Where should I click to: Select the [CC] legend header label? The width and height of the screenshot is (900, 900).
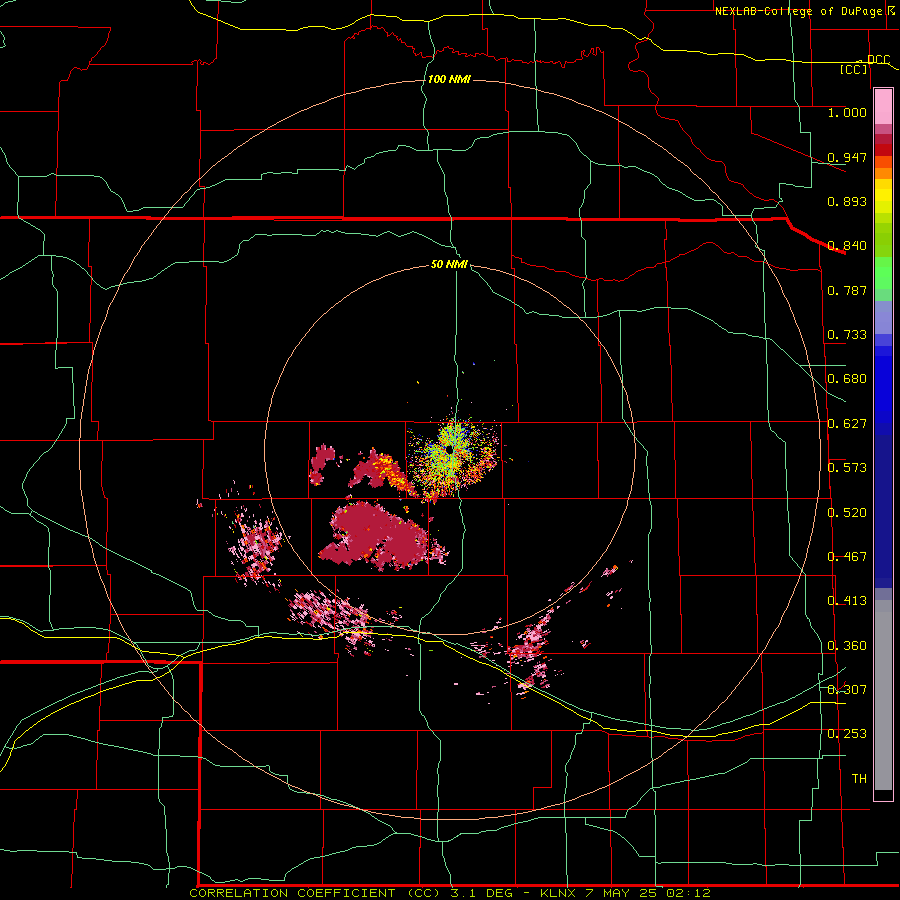[854, 69]
